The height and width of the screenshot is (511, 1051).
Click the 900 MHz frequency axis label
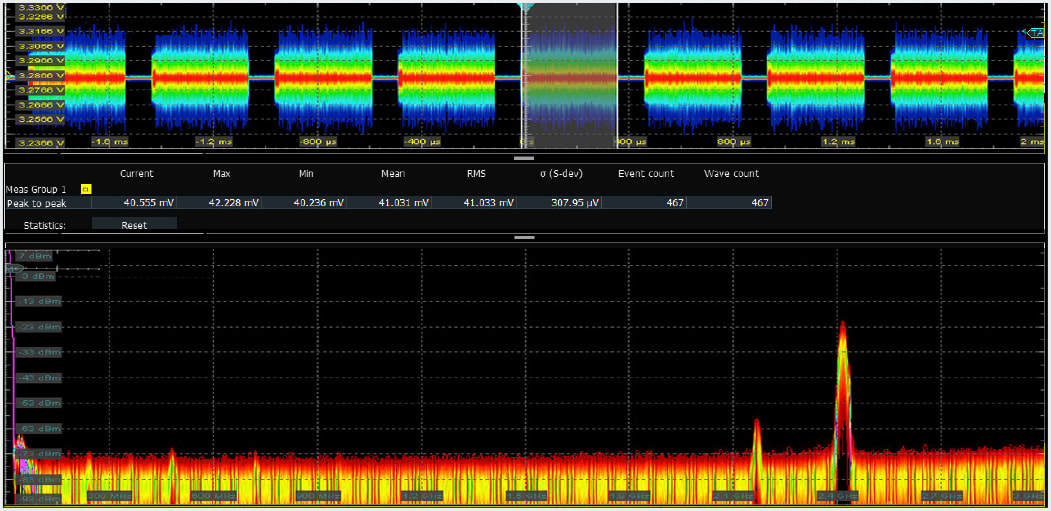point(318,496)
